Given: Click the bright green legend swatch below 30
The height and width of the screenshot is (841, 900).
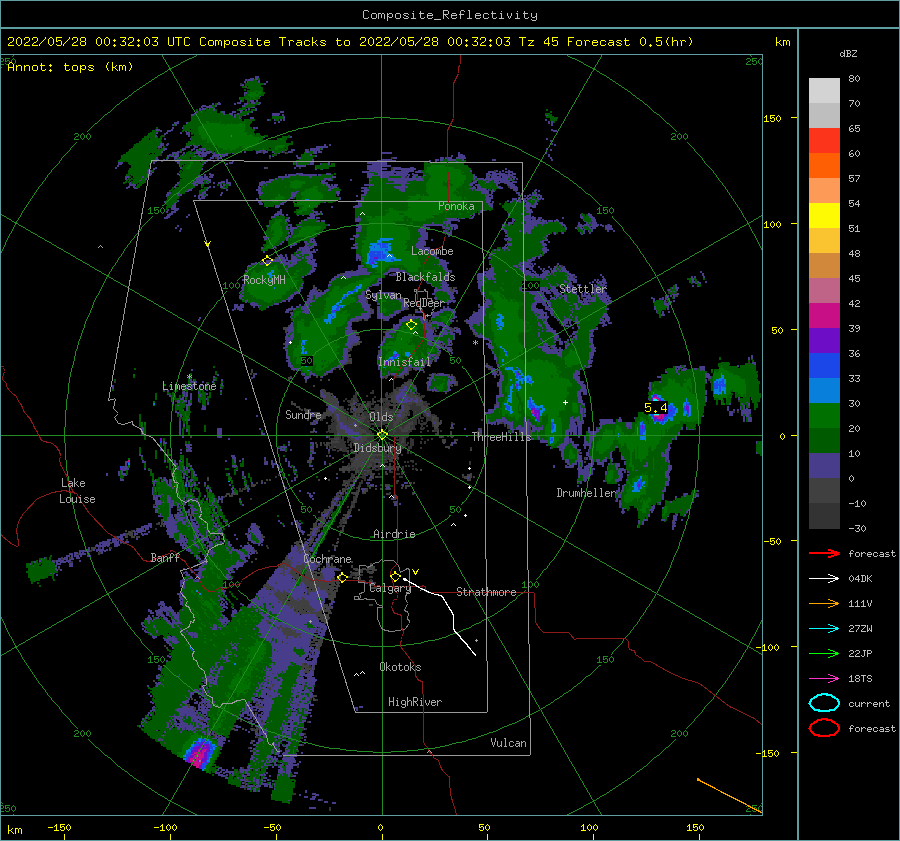Looking at the screenshot, I should tap(824, 416).
